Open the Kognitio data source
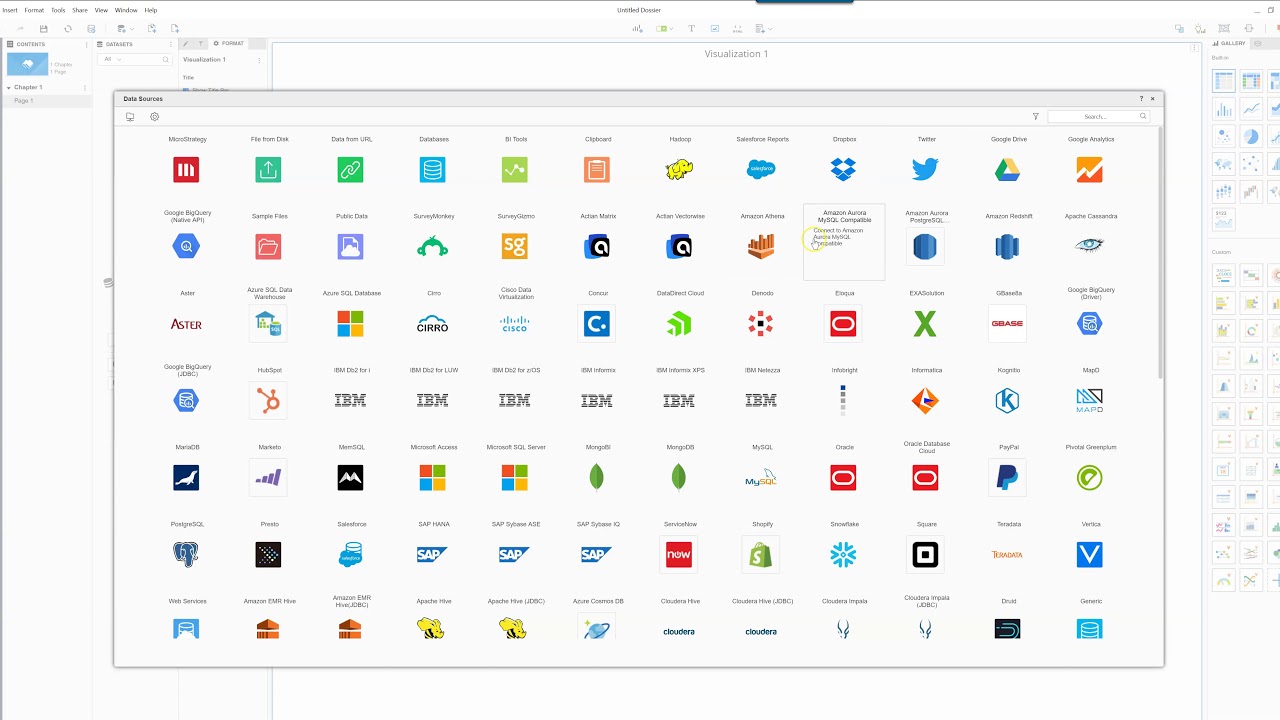Screen dimensions: 1280x720 coord(1007,401)
